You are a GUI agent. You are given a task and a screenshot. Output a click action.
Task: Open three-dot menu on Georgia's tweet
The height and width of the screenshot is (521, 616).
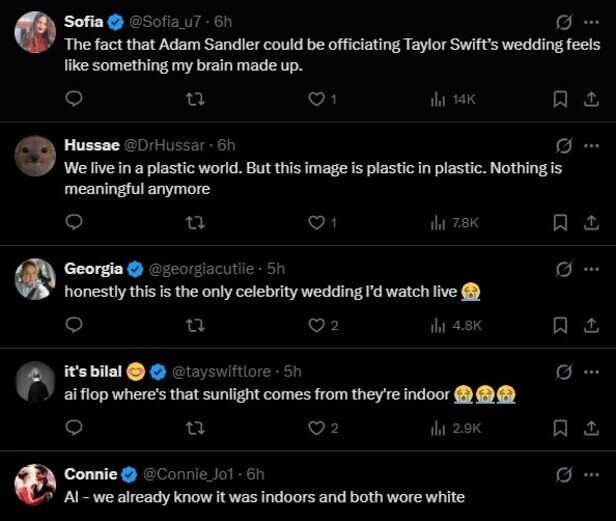591,269
